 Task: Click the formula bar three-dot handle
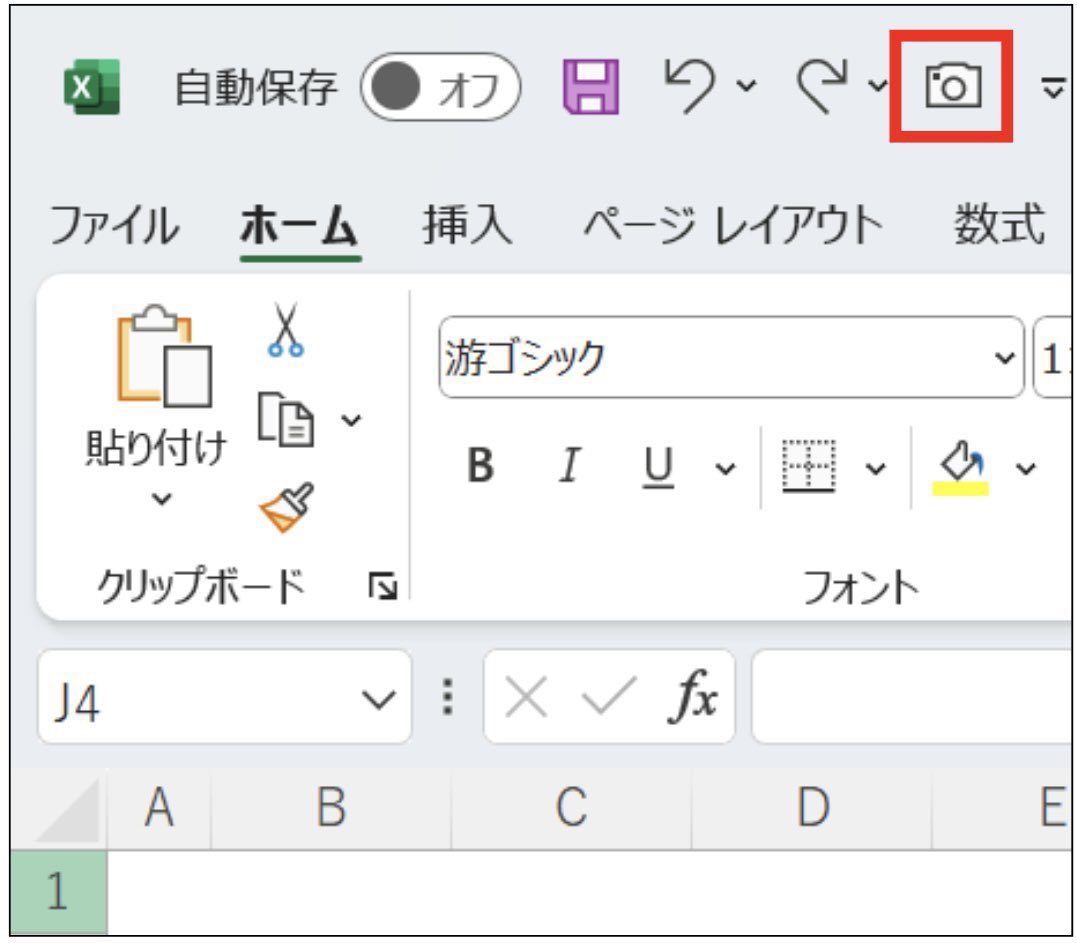(448, 697)
